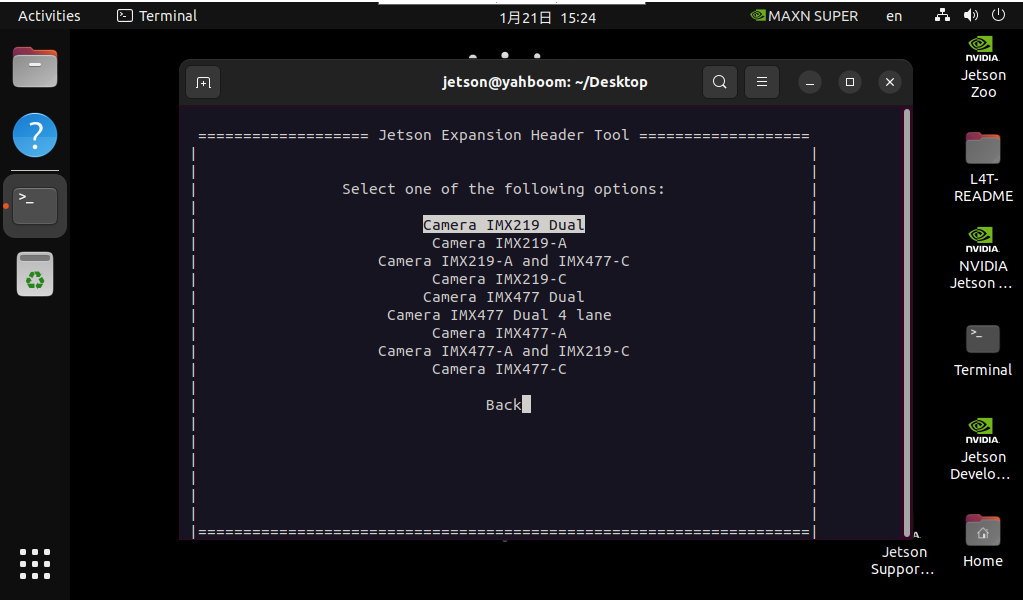Select the Camera IMX219-C option

click(499, 279)
